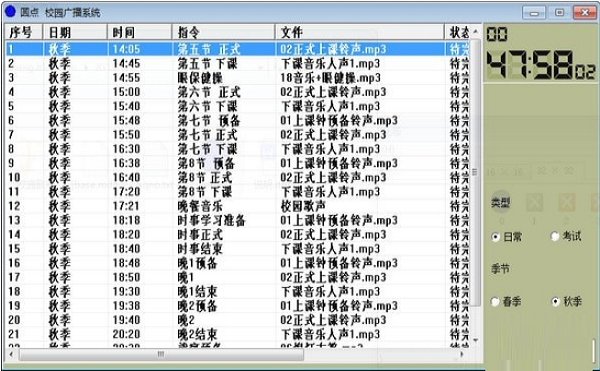Viewport: 600px width, 371px height.
Task: Select row 9 第8节 预备
Action: [237, 163]
